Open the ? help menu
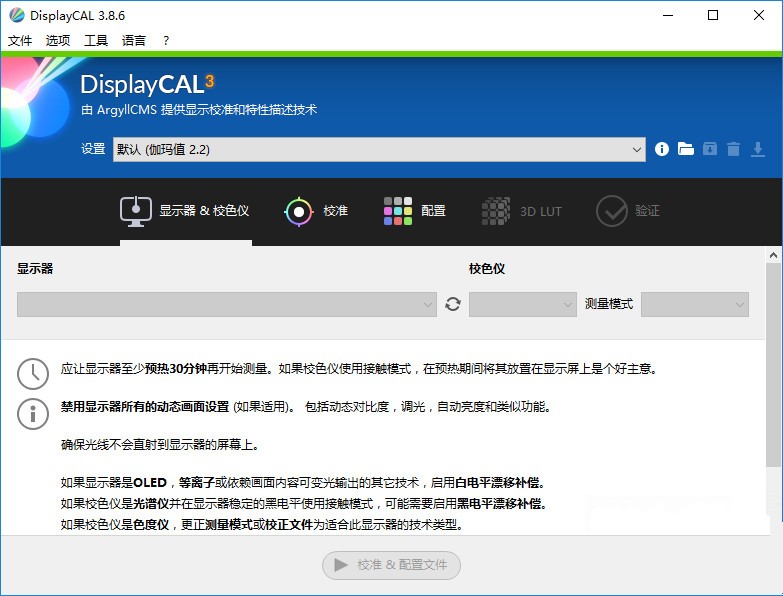The height and width of the screenshot is (596, 783). (166, 40)
